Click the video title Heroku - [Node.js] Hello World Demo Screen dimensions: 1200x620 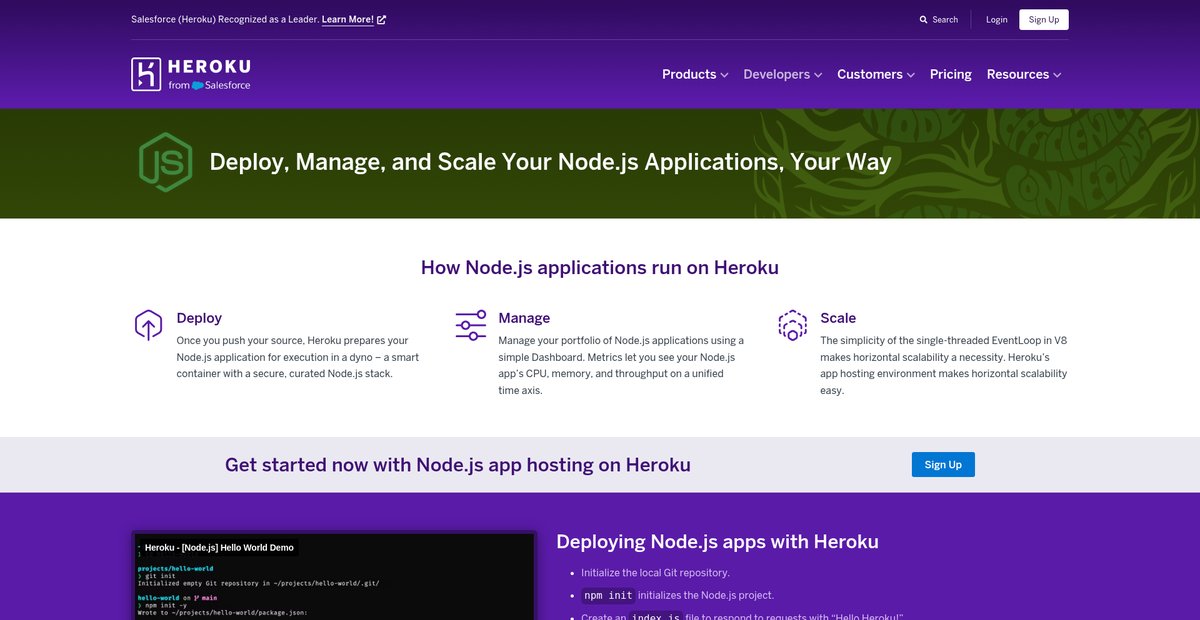tap(219, 548)
